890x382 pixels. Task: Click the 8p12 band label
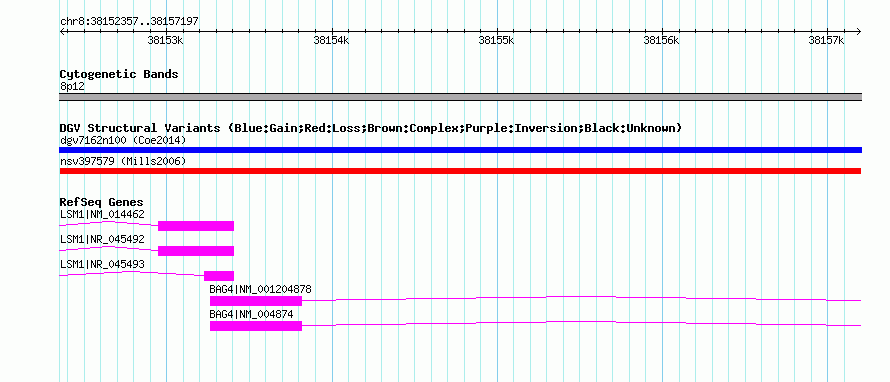(72, 87)
